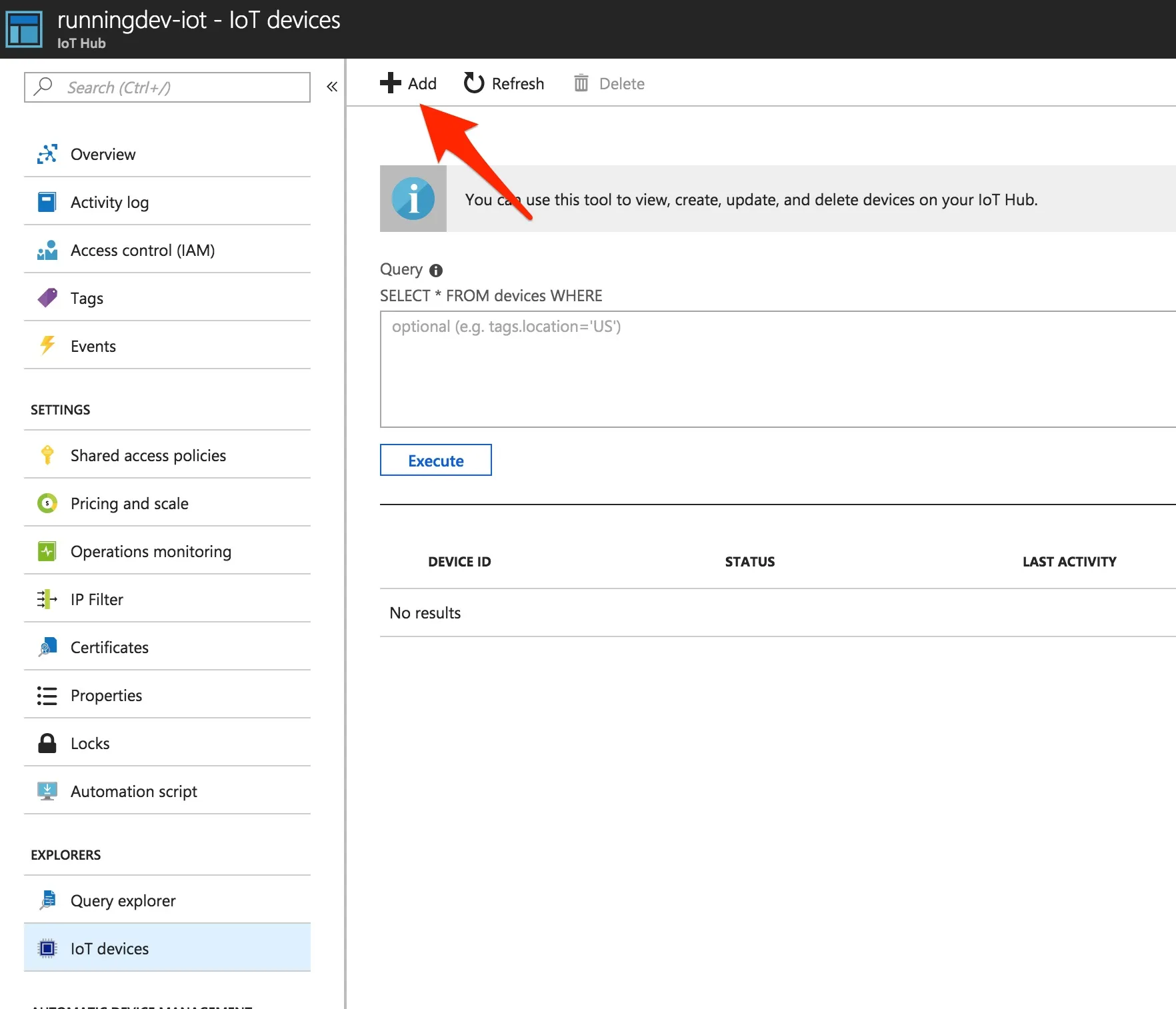Click the Delete label in toolbar
Screen dimensions: 1176x1009
(621, 83)
